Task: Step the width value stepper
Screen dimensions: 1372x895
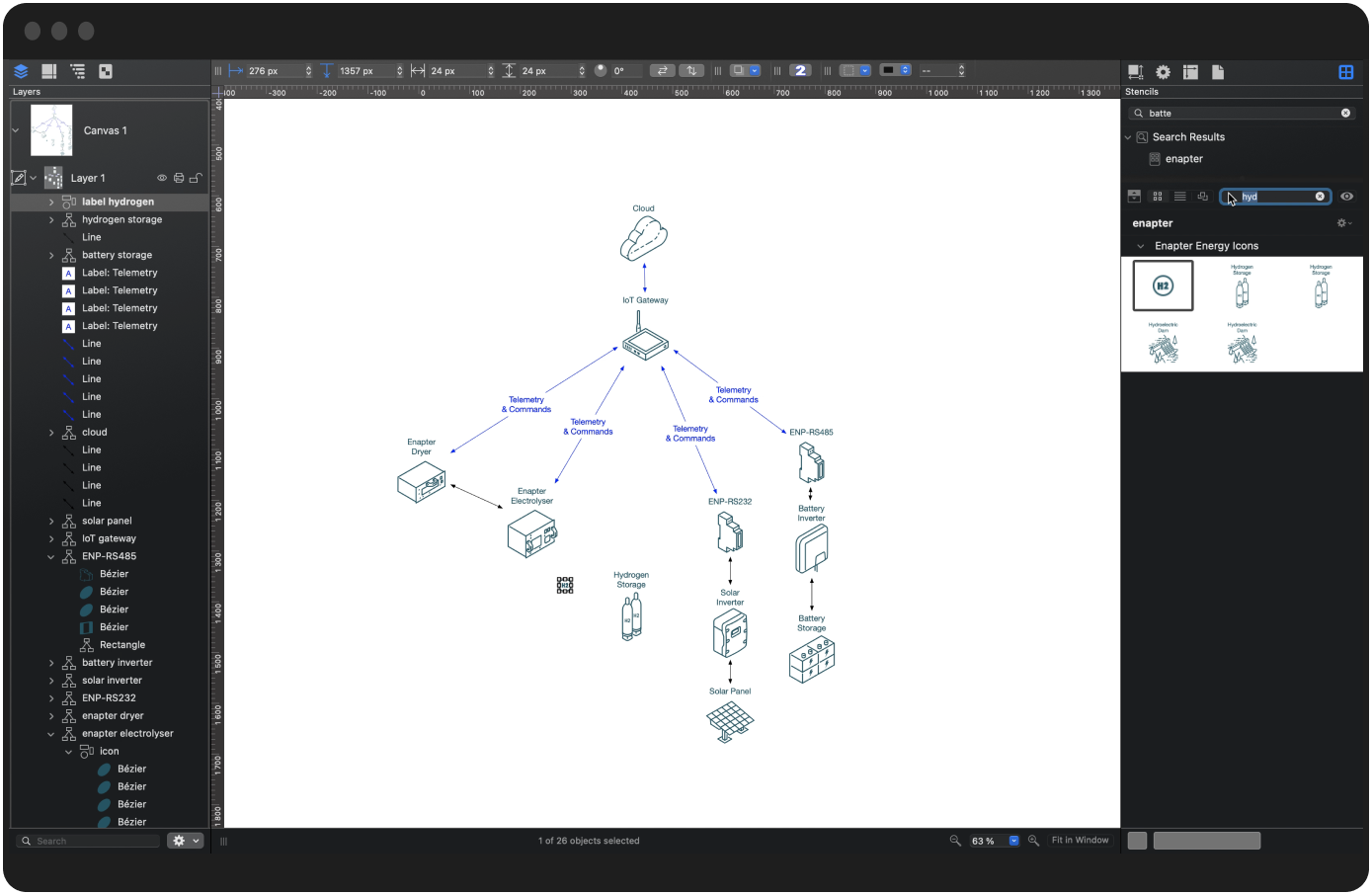Action: pyautogui.click(x=490, y=71)
